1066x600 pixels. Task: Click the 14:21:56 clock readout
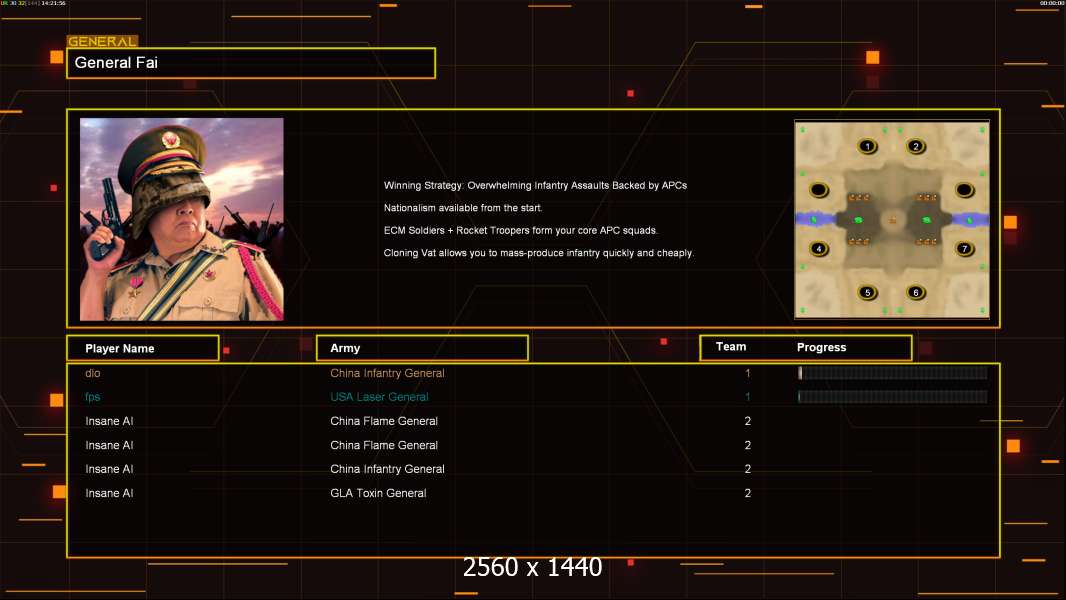click(54, 3)
